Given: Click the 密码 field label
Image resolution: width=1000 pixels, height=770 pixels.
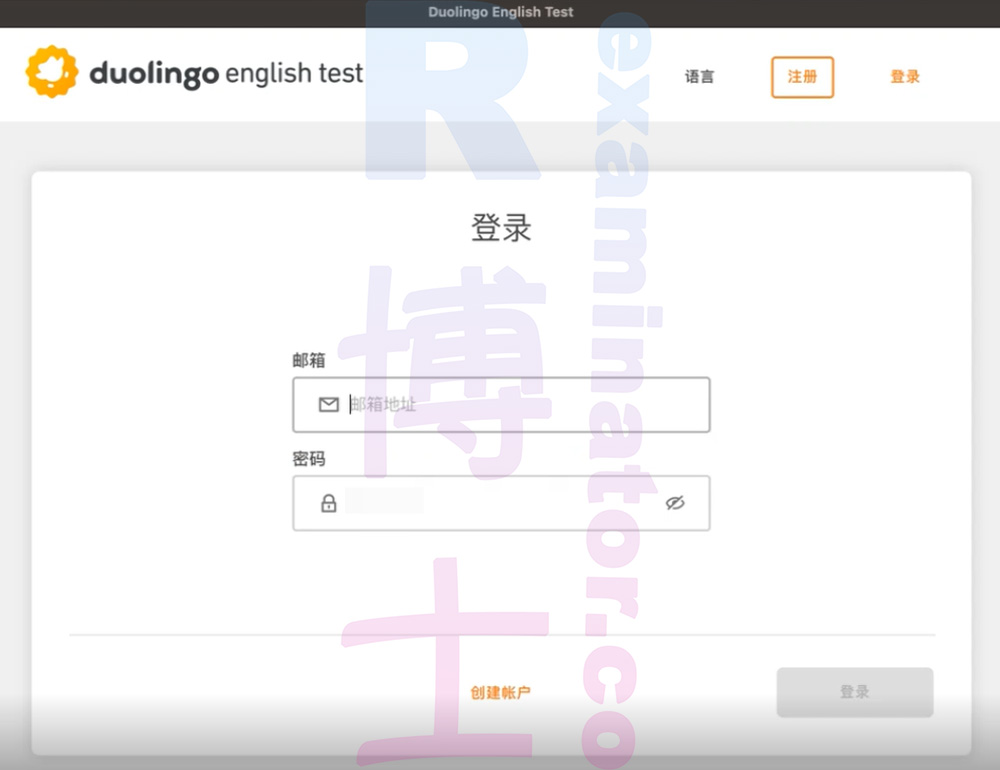Looking at the screenshot, I should [x=309, y=459].
